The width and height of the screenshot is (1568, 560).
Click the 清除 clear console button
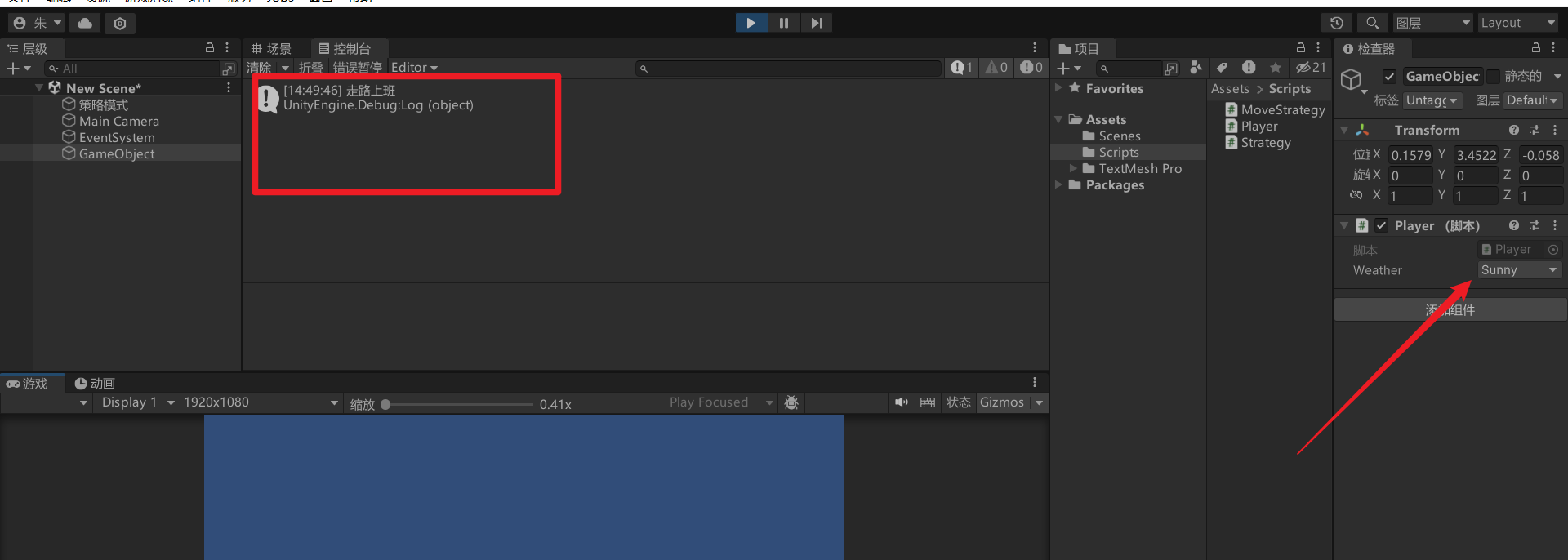(259, 68)
